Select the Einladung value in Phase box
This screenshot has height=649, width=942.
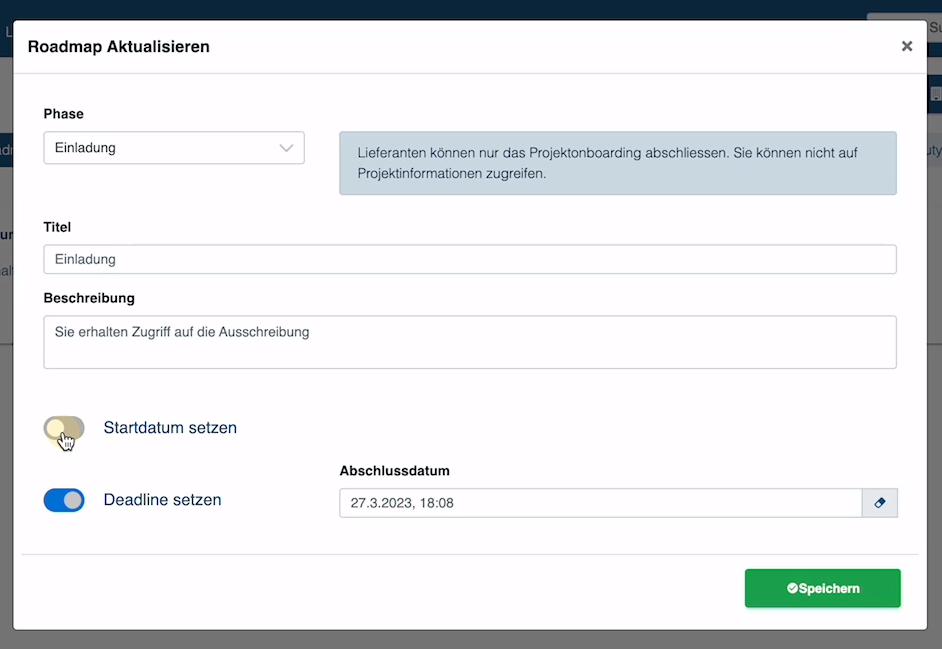[x=86, y=148]
